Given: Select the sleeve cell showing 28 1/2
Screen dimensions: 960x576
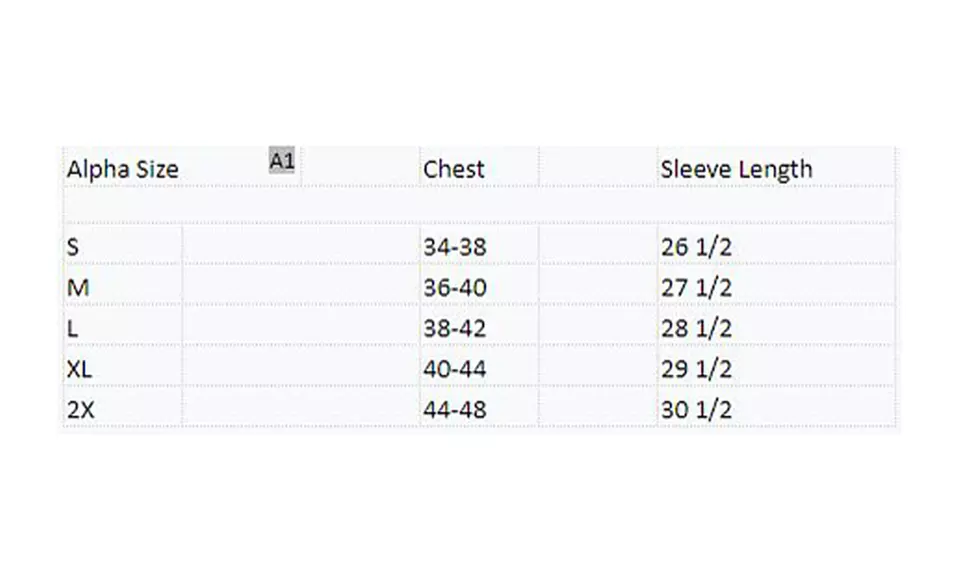Looking at the screenshot, I should (x=696, y=328).
